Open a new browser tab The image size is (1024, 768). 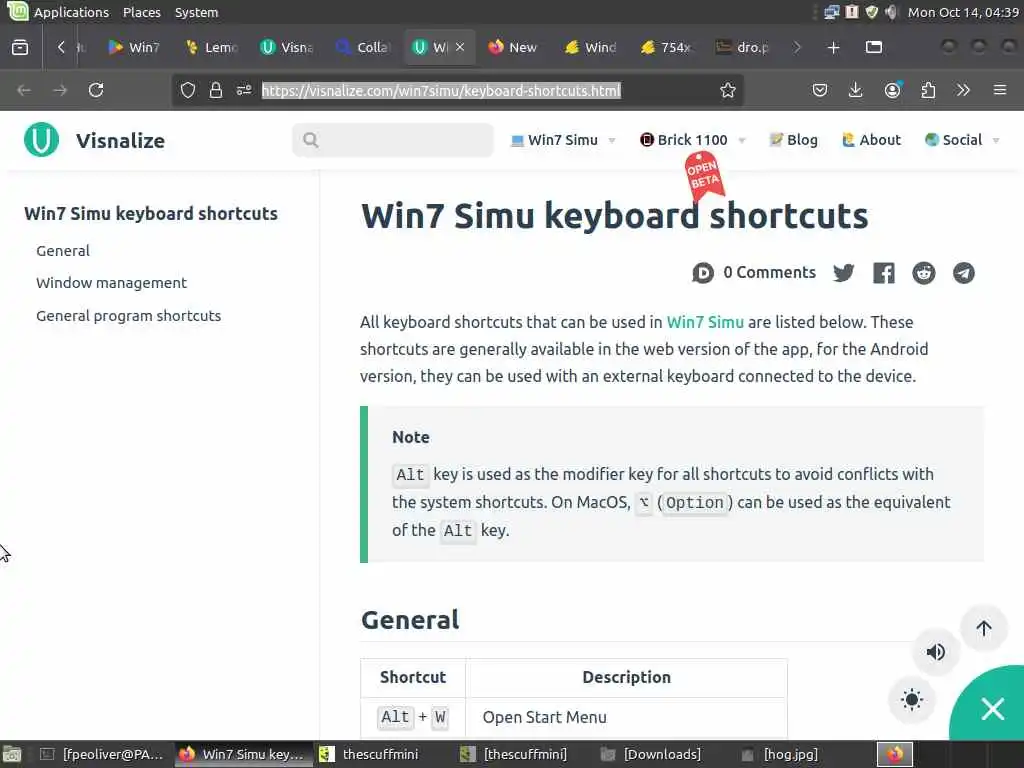pyautogui.click(x=833, y=47)
